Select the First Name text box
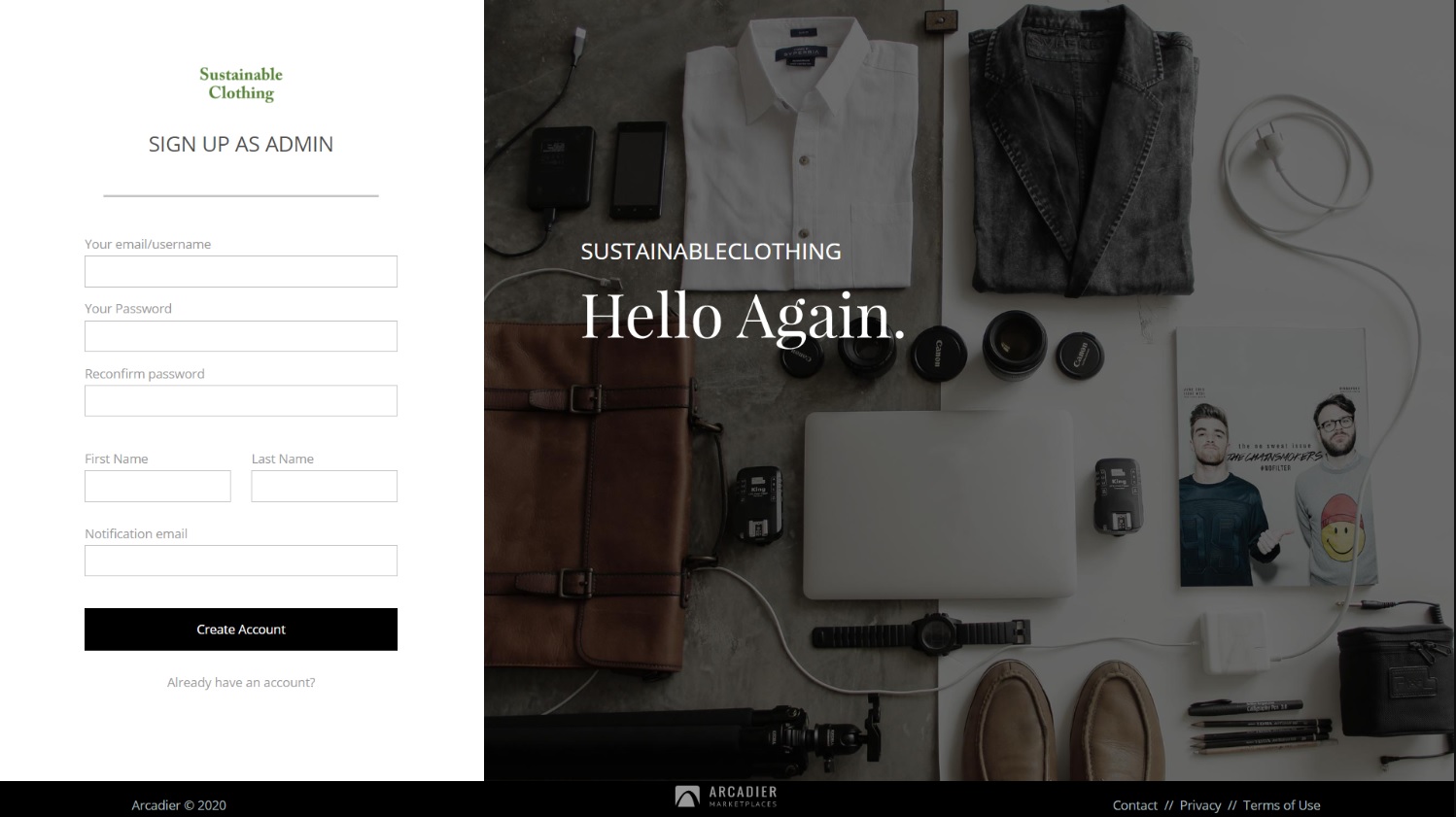The height and width of the screenshot is (817, 1456). pos(157,487)
